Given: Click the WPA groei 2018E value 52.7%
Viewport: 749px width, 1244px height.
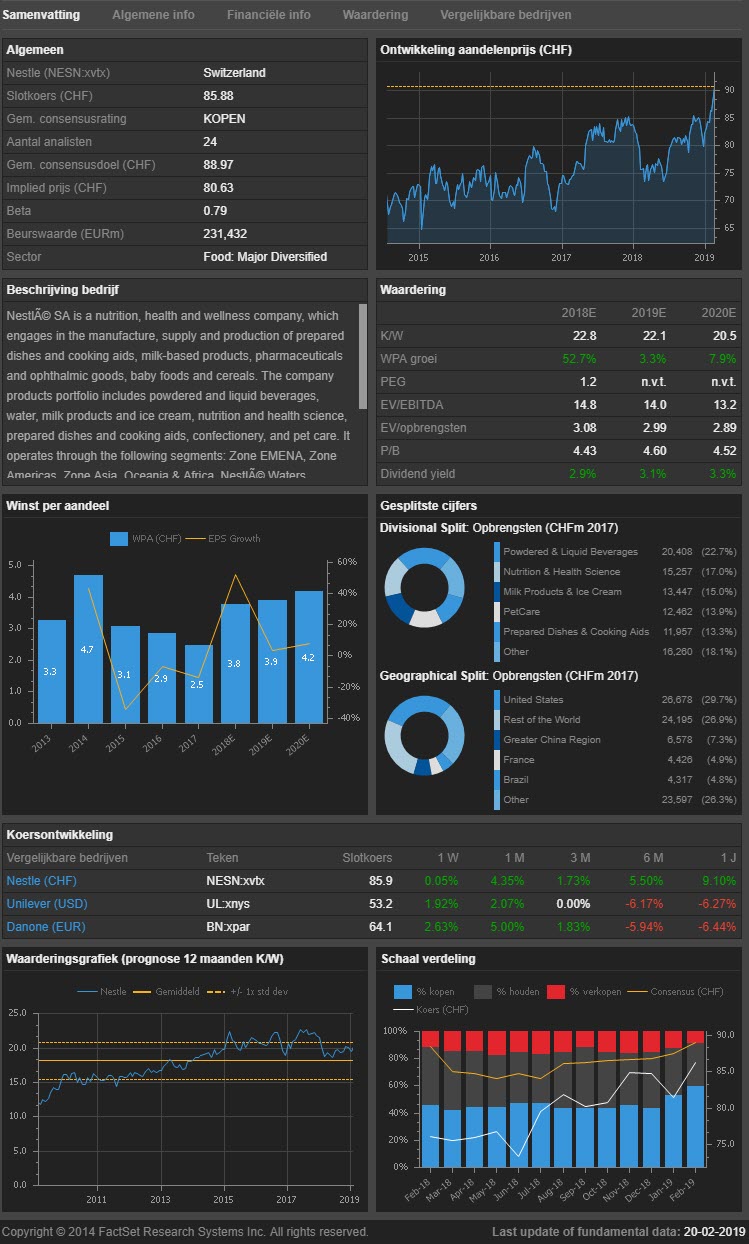Looking at the screenshot, I should point(580,359).
